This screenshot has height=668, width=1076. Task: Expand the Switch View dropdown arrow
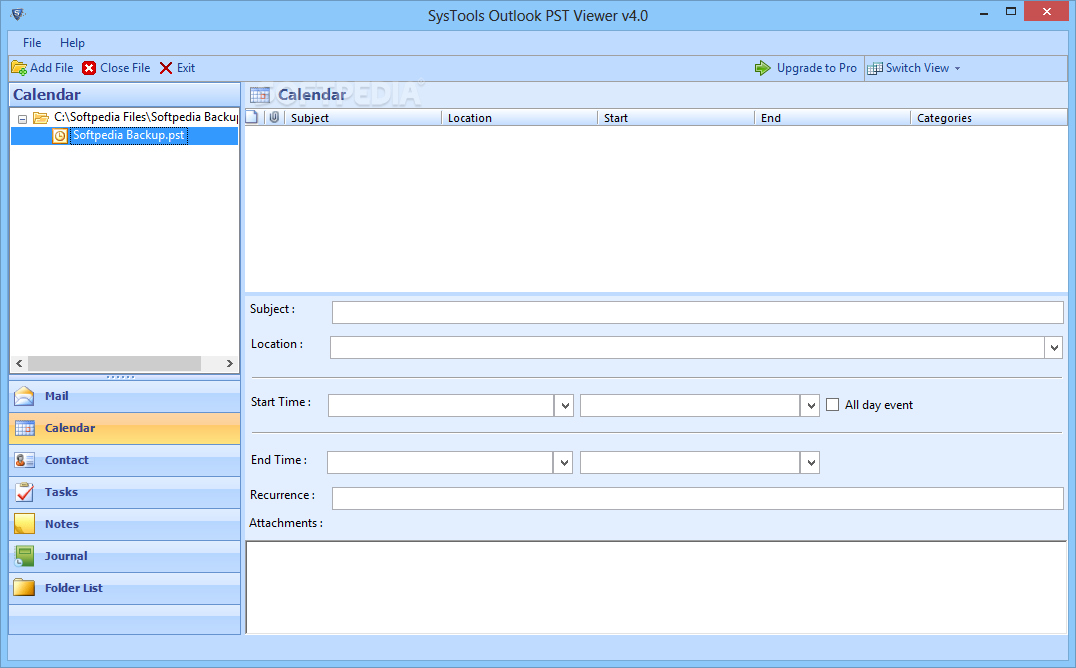957,69
